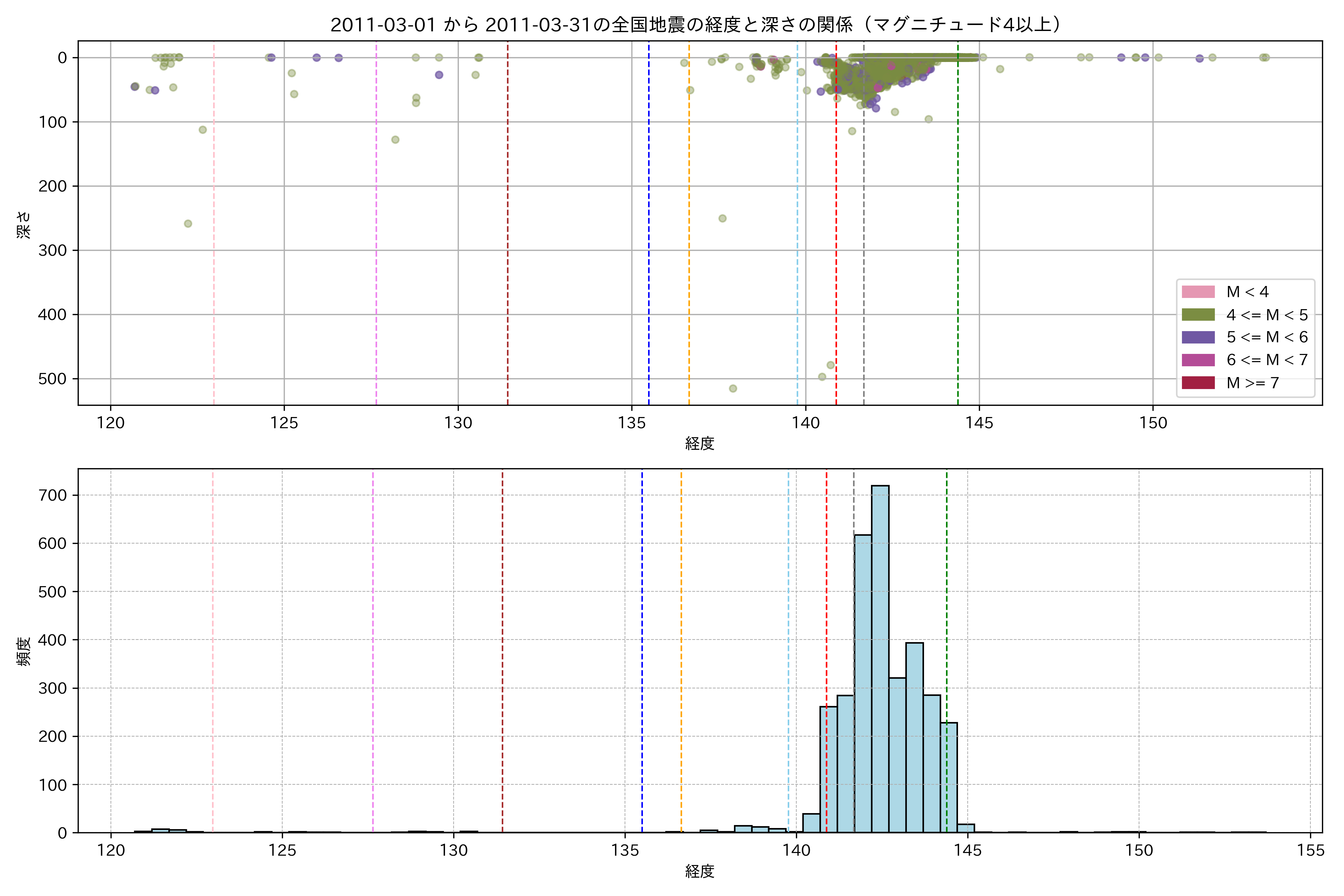Image resolution: width=1344 pixels, height=896 pixels.
Task: Click the purple '5 <= M < 6' legend swatch
Action: 1198,337
